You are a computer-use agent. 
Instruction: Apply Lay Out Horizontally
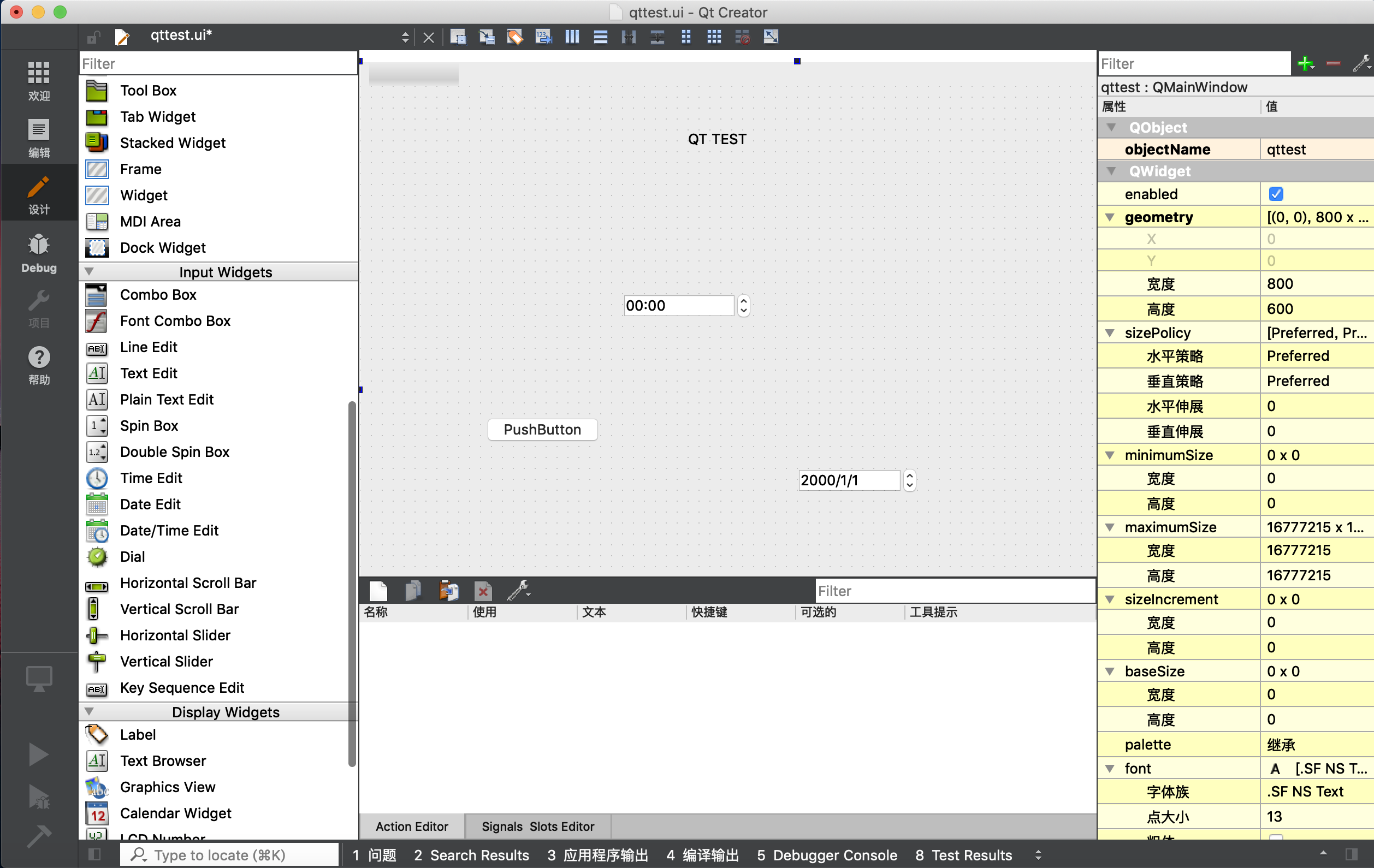572,37
